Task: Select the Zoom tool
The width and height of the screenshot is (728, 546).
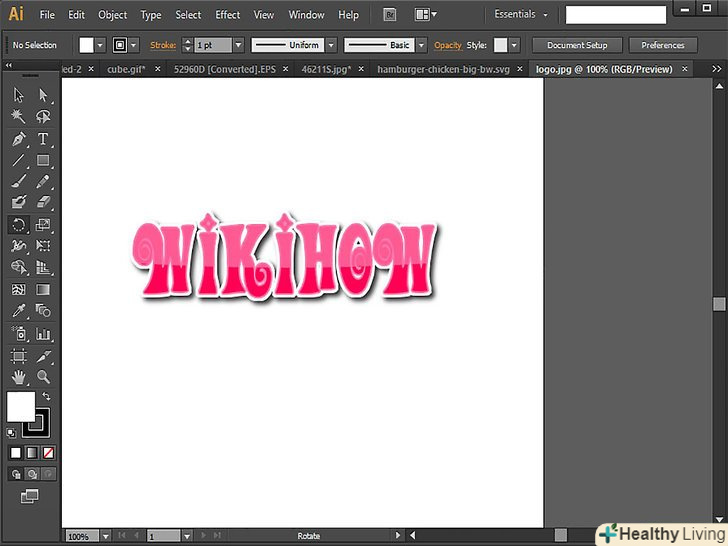Action: click(x=43, y=377)
